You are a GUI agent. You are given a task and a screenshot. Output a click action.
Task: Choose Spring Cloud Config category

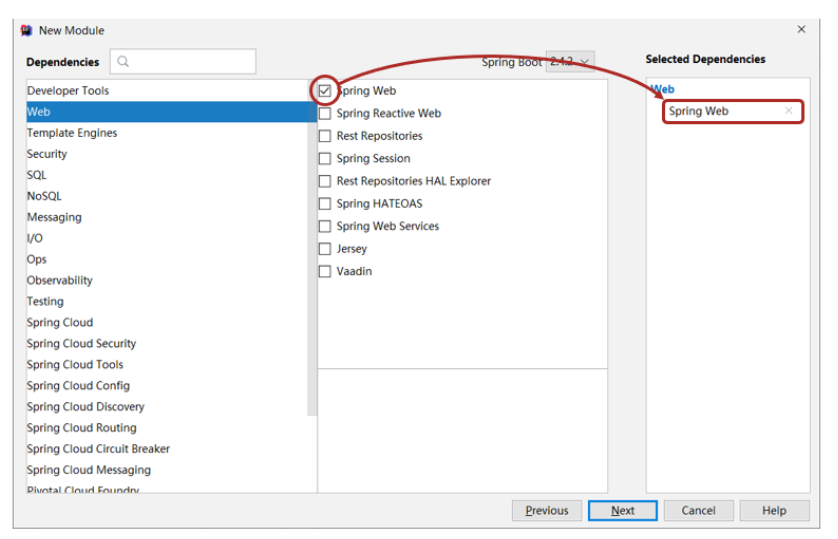(x=167, y=386)
